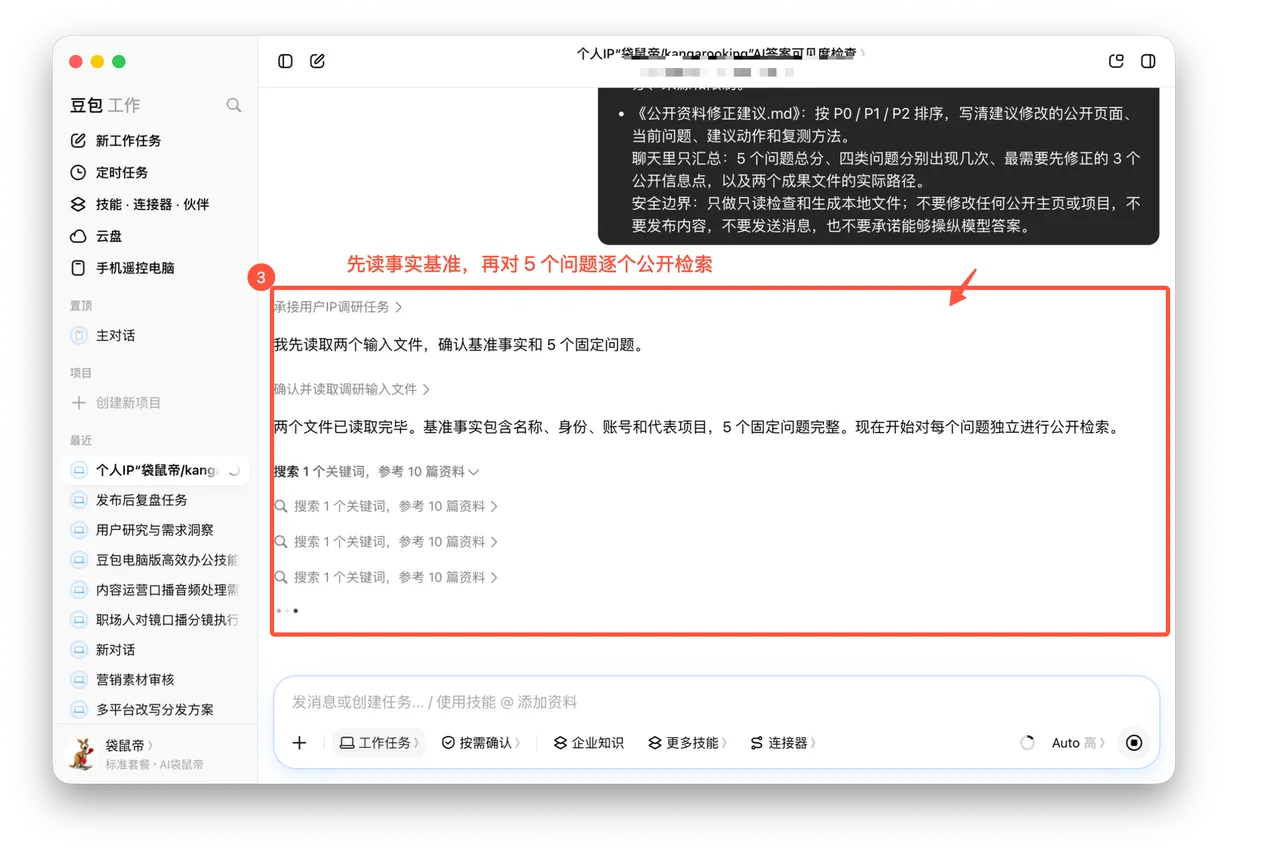The image size is (1280, 853).
Task: Open the 职场人对镜口播分镜 conversation
Action: click(155, 620)
